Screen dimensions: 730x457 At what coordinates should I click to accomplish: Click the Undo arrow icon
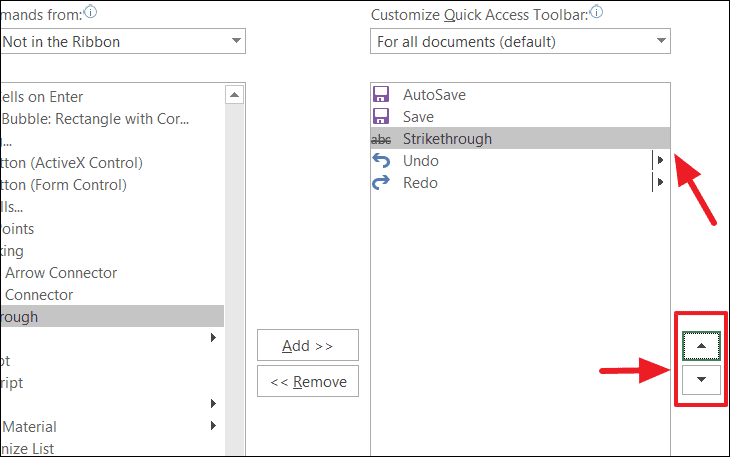tap(380, 161)
